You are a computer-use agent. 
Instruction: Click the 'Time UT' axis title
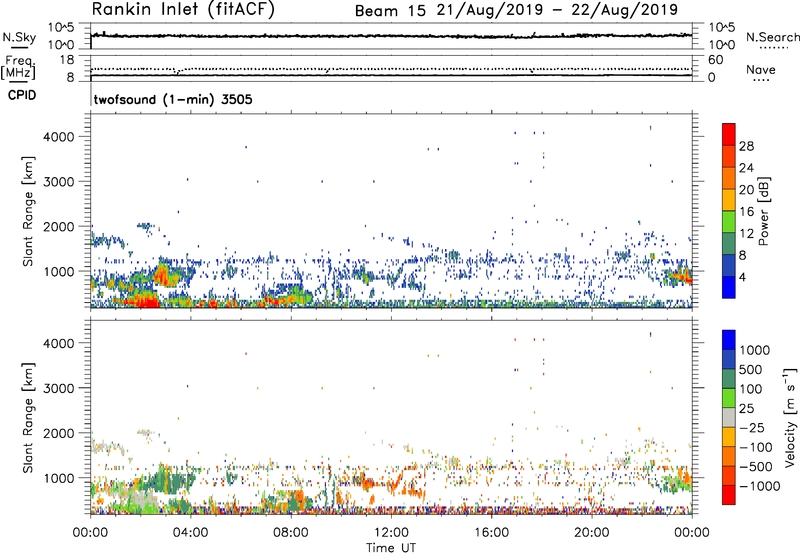pos(391,548)
